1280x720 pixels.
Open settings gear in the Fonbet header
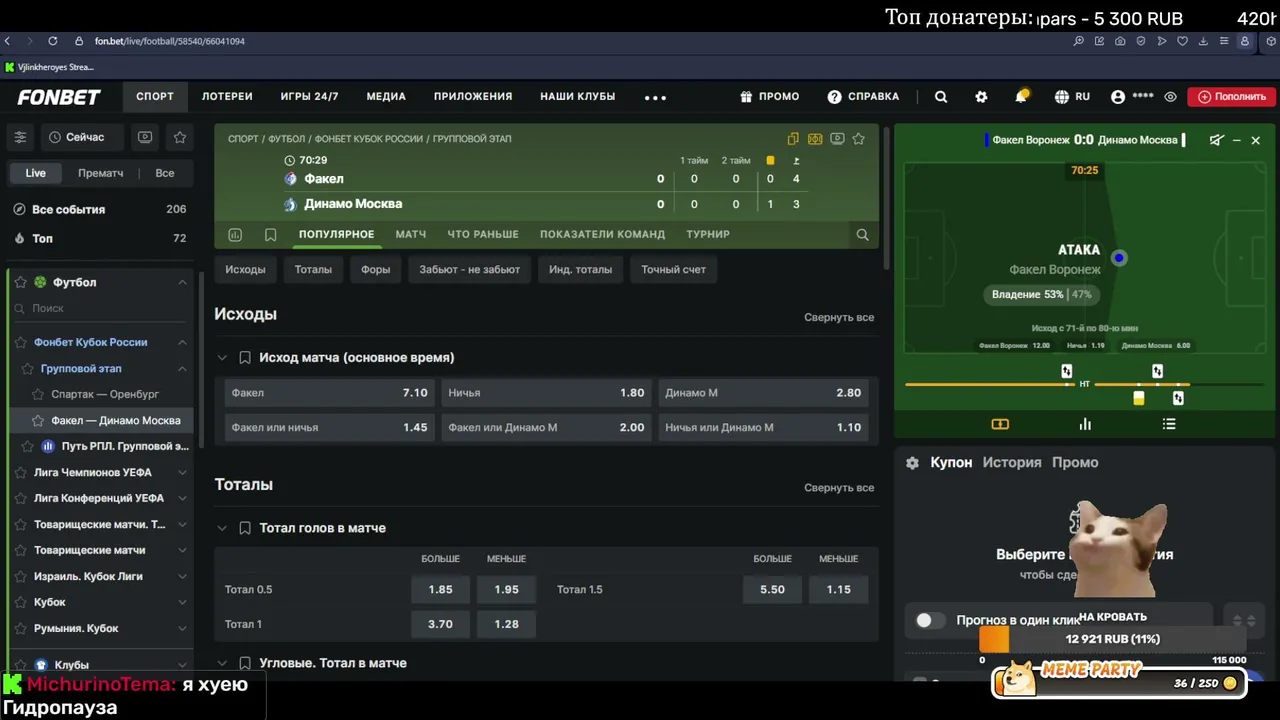click(x=981, y=97)
